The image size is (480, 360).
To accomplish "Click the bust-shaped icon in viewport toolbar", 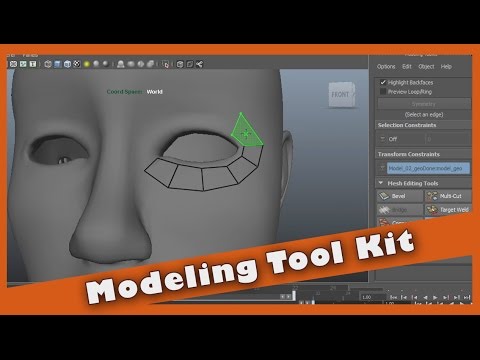I will click(121, 64).
